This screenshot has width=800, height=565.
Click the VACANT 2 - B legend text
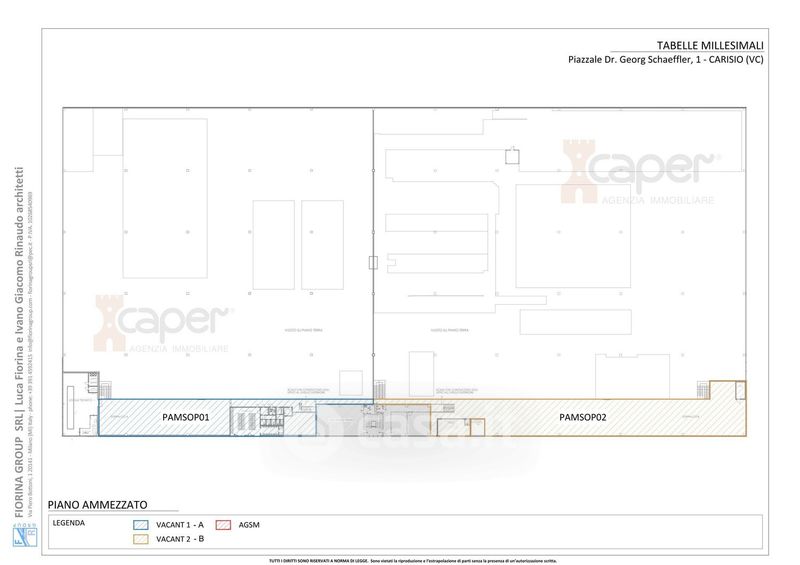tap(181, 539)
